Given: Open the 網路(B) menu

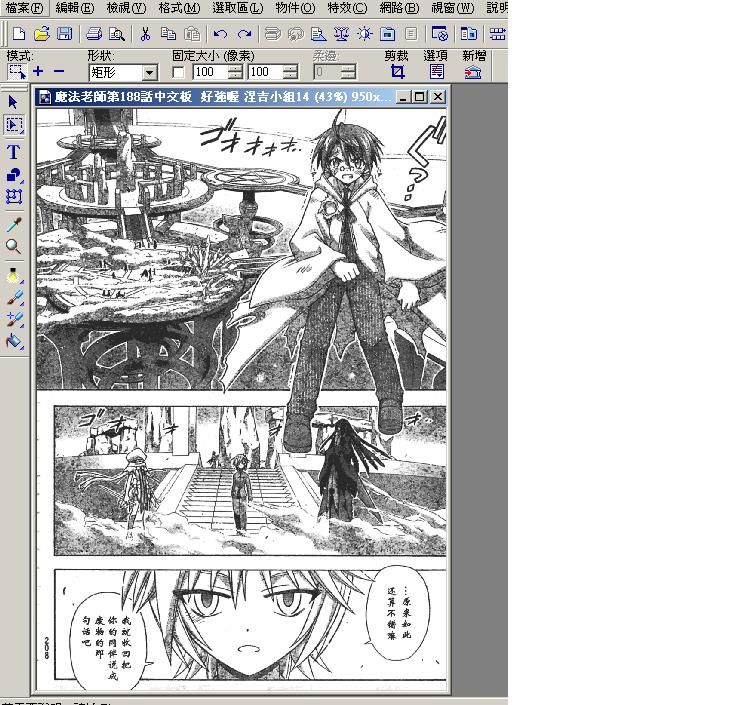Looking at the screenshot, I should [399, 8].
